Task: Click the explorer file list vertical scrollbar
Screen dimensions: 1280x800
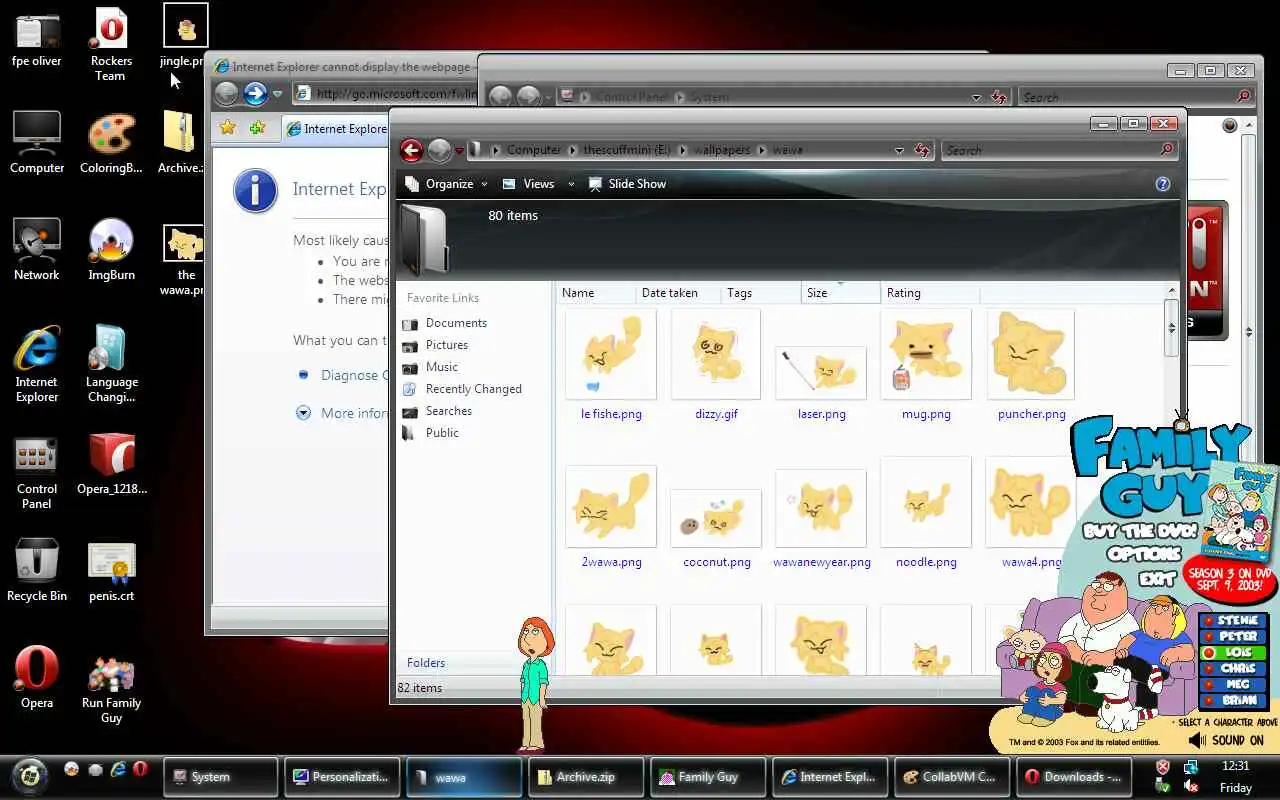Action: click(x=1172, y=327)
